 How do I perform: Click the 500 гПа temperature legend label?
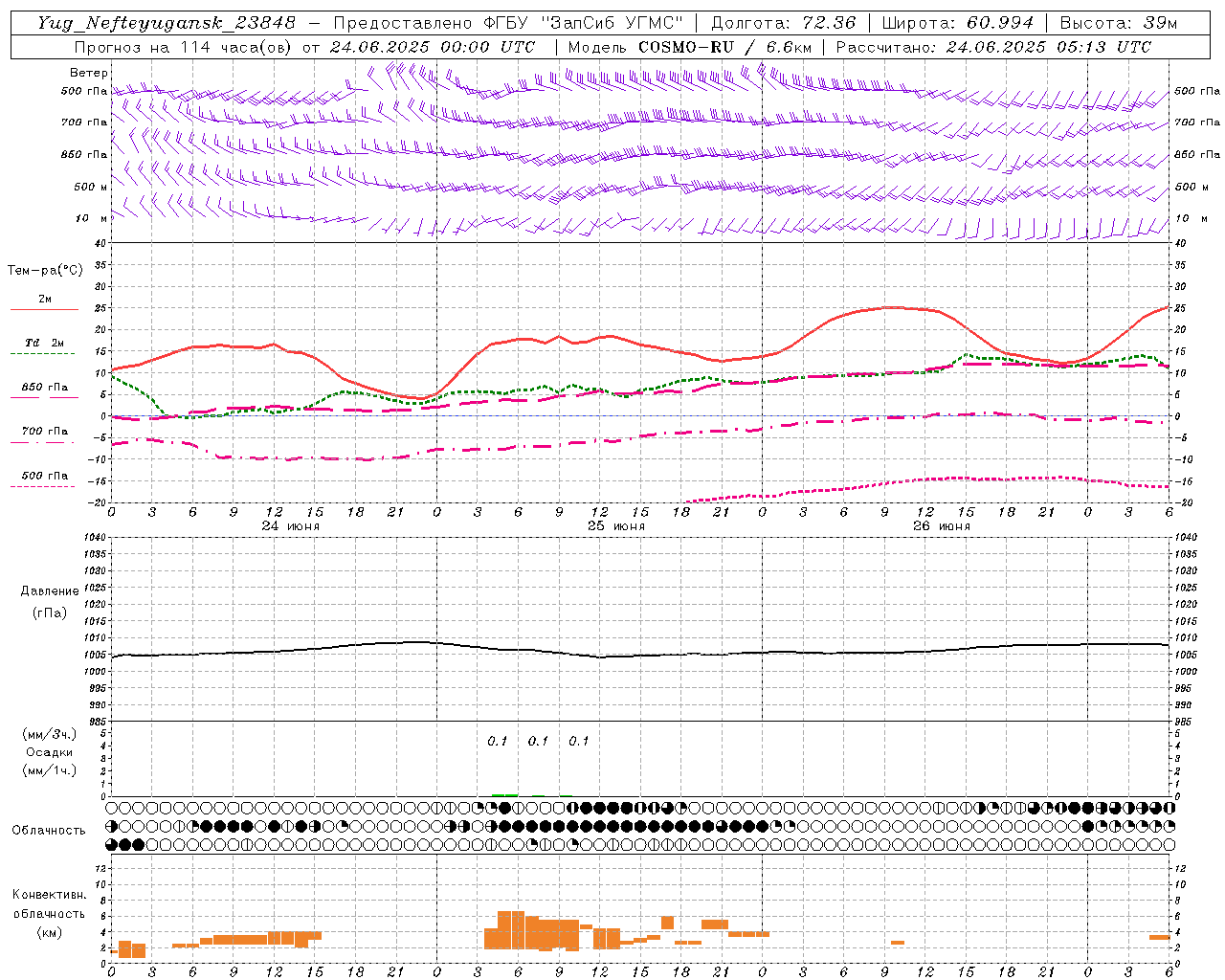tap(45, 476)
